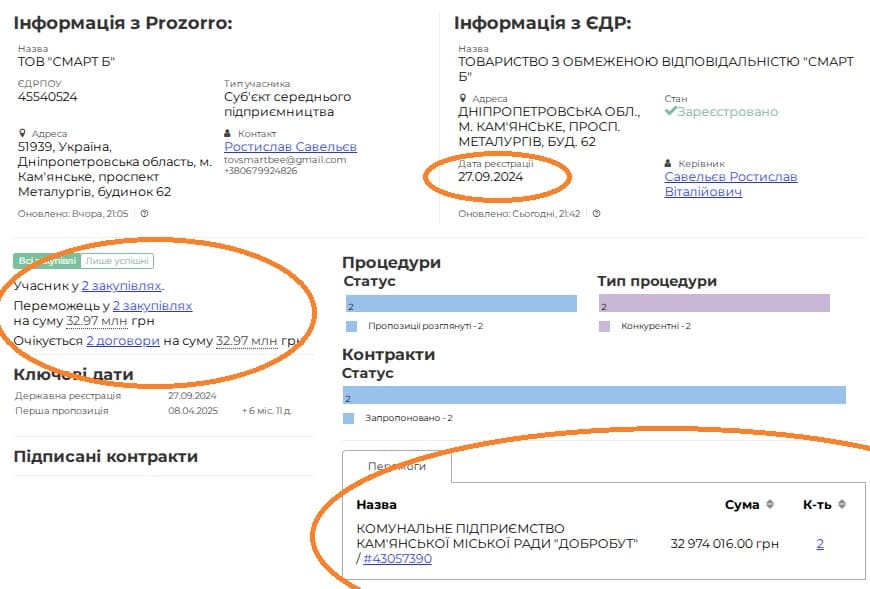The height and width of the screenshot is (589, 870).
Task: Click the blue Пропозиції розглянуті legend swatch
Action: (x=351, y=326)
